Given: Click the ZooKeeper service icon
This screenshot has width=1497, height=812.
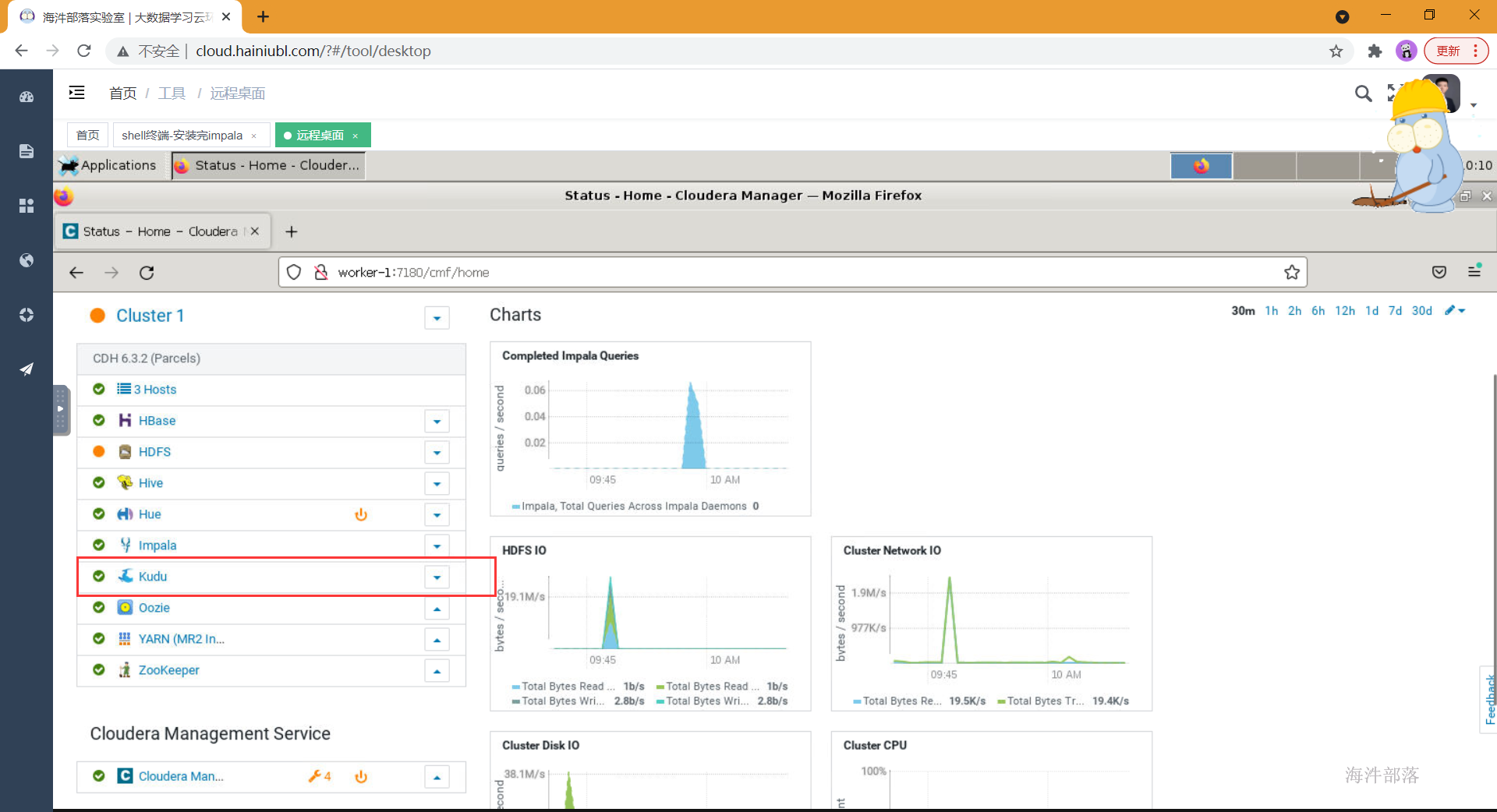Looking at the screenshot, I should (x=125, y=670).
